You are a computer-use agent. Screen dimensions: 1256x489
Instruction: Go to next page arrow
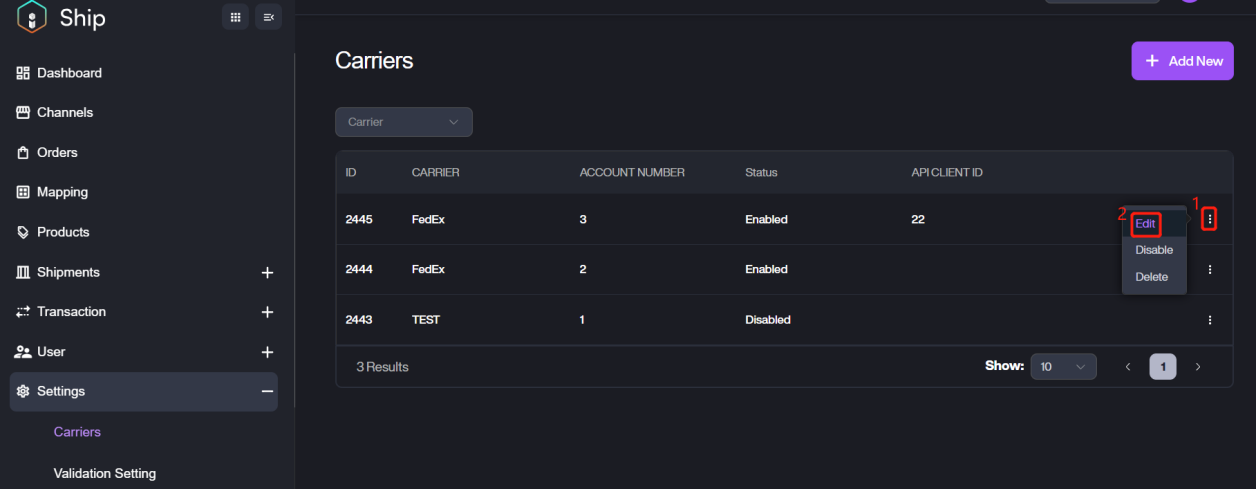pos(1198,367)
